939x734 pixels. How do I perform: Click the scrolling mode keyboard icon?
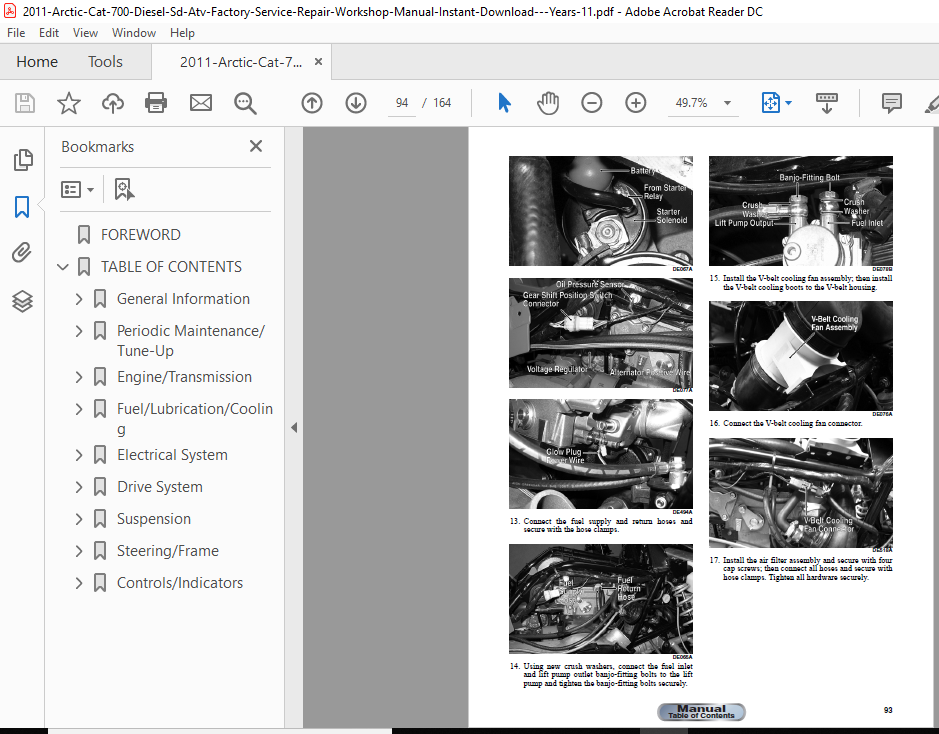(827, 103)
